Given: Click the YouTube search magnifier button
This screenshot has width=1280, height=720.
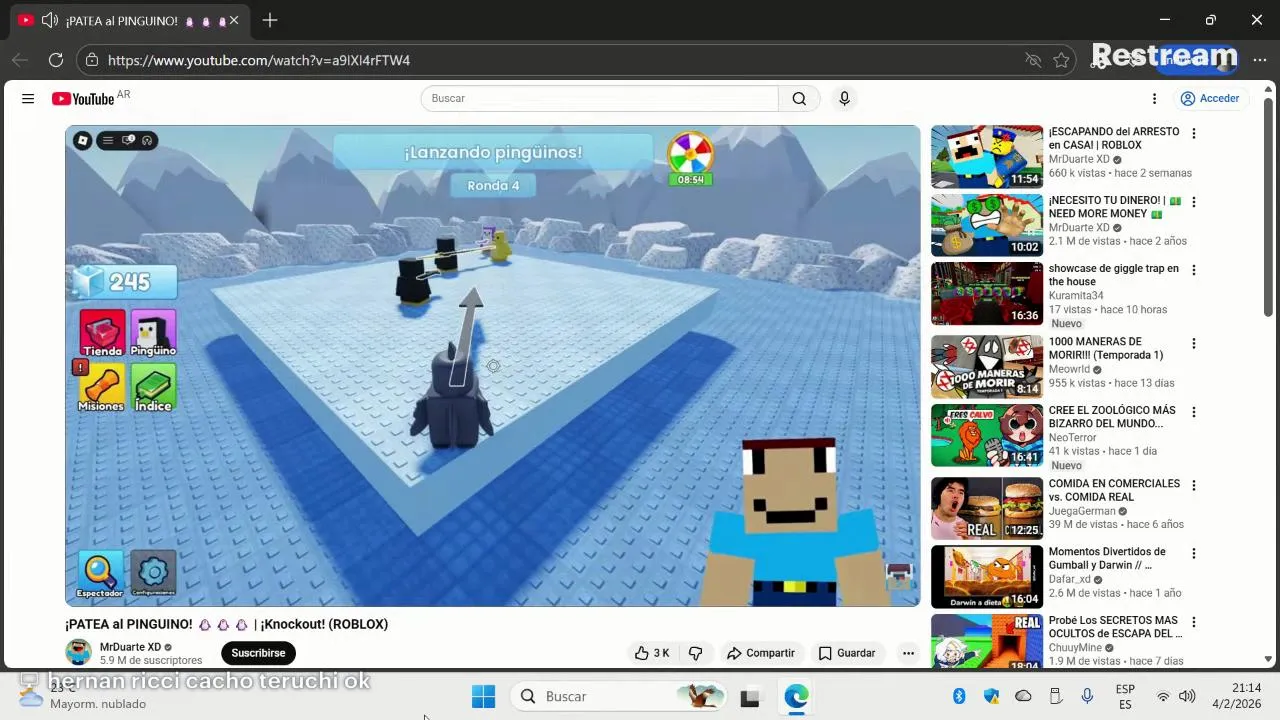Looking at the screenshot, I should click(x=799, y=98).
